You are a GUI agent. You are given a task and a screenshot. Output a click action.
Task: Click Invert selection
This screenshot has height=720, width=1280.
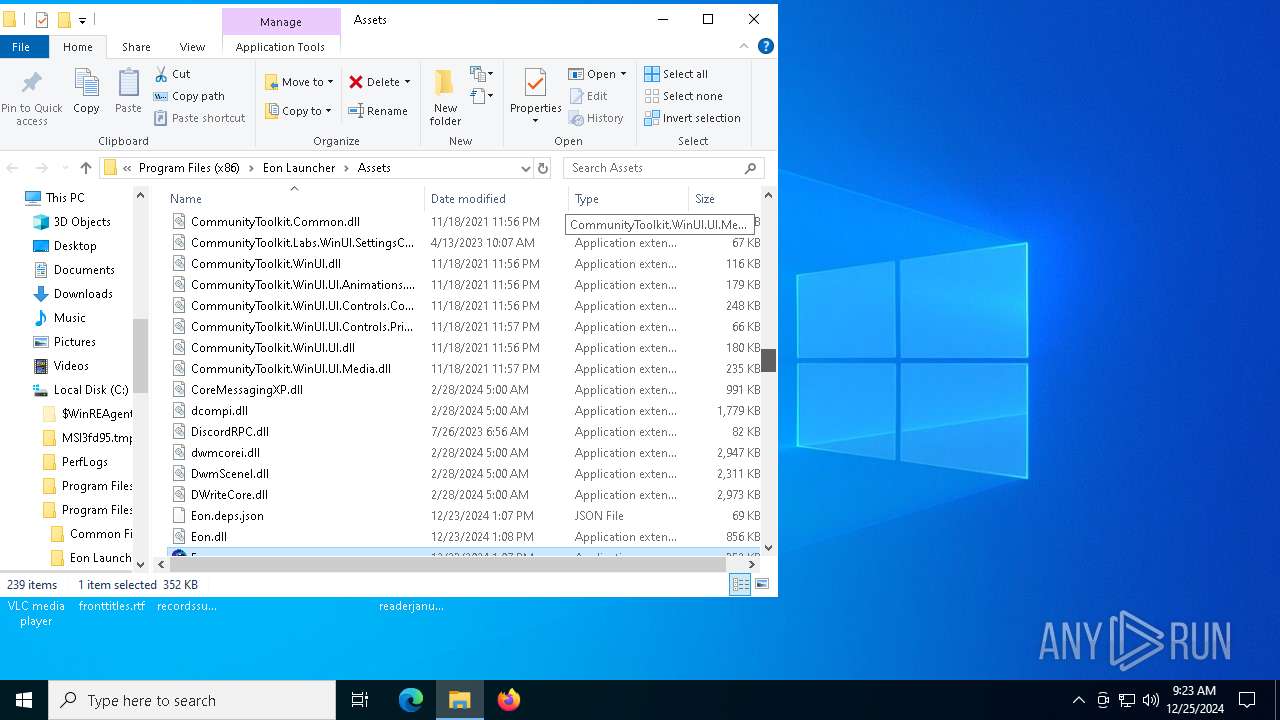pyautogui.click(x=692, y=118)
